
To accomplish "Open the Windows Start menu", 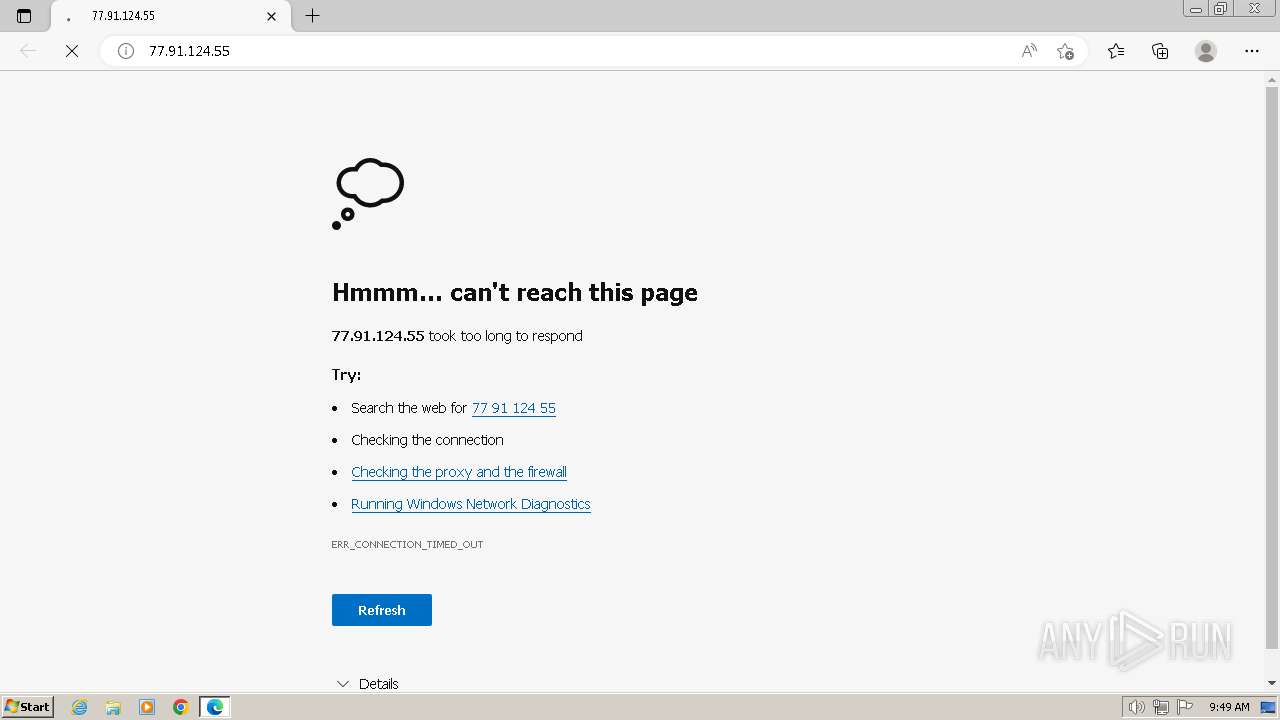I will [x=28, y=707].
